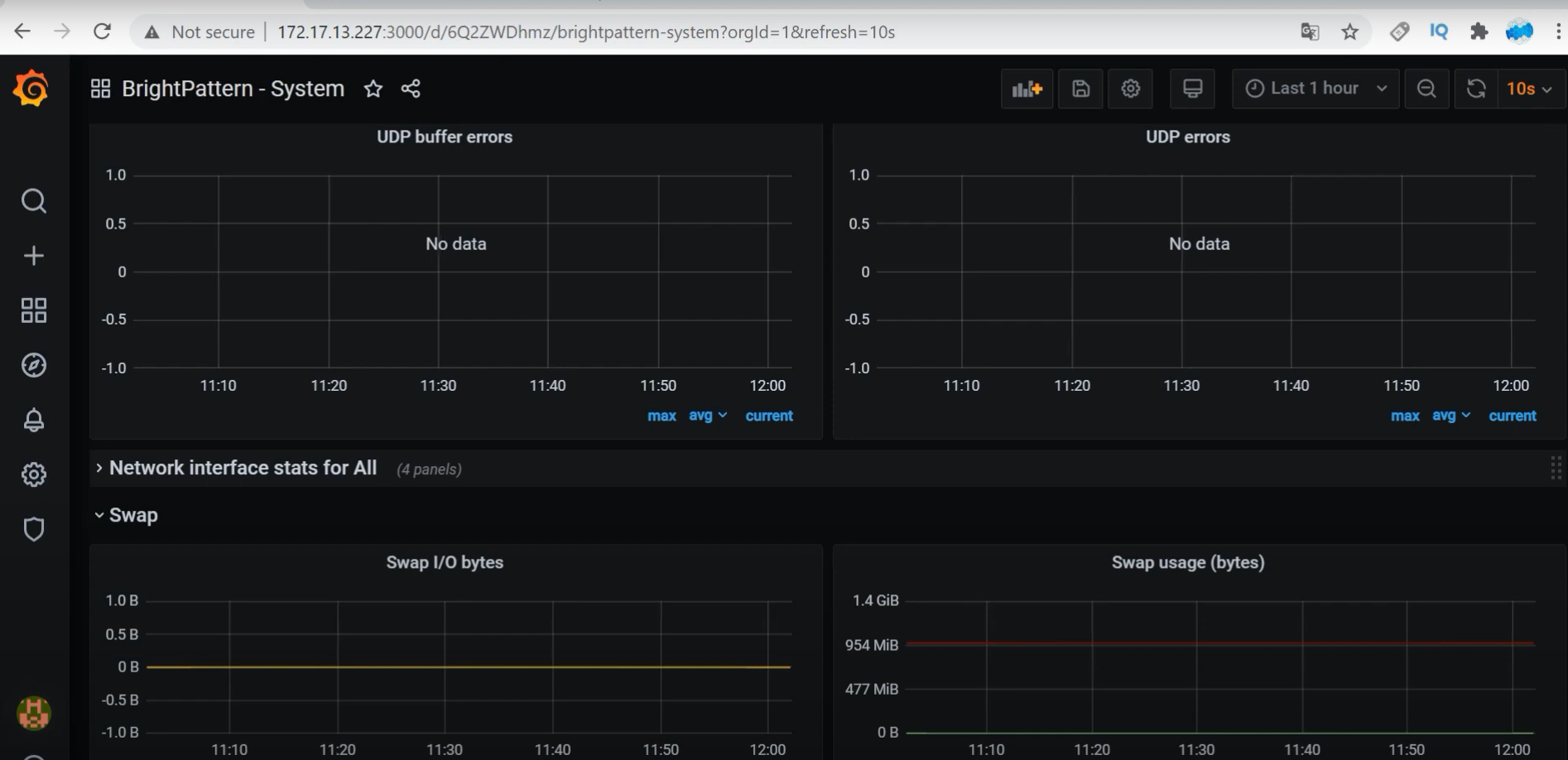Zoom out the time range
Screen dimensions: 1568x760
[x=1426, y=89]
